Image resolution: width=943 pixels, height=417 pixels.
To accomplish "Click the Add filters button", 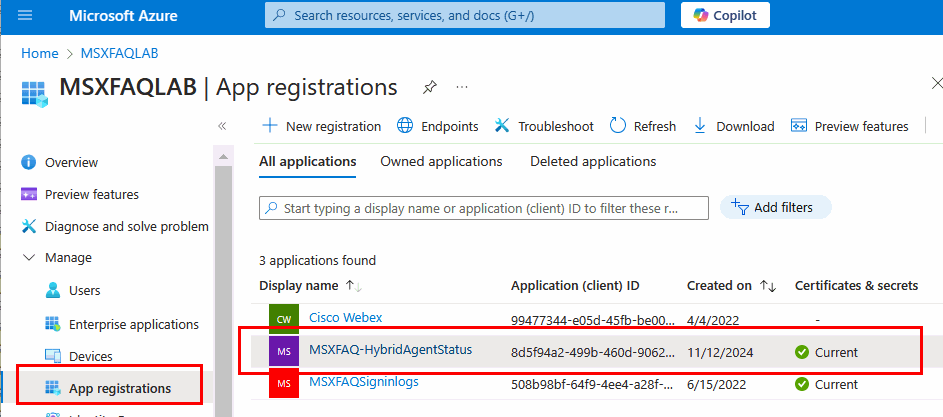I will [x=776, y=208].
